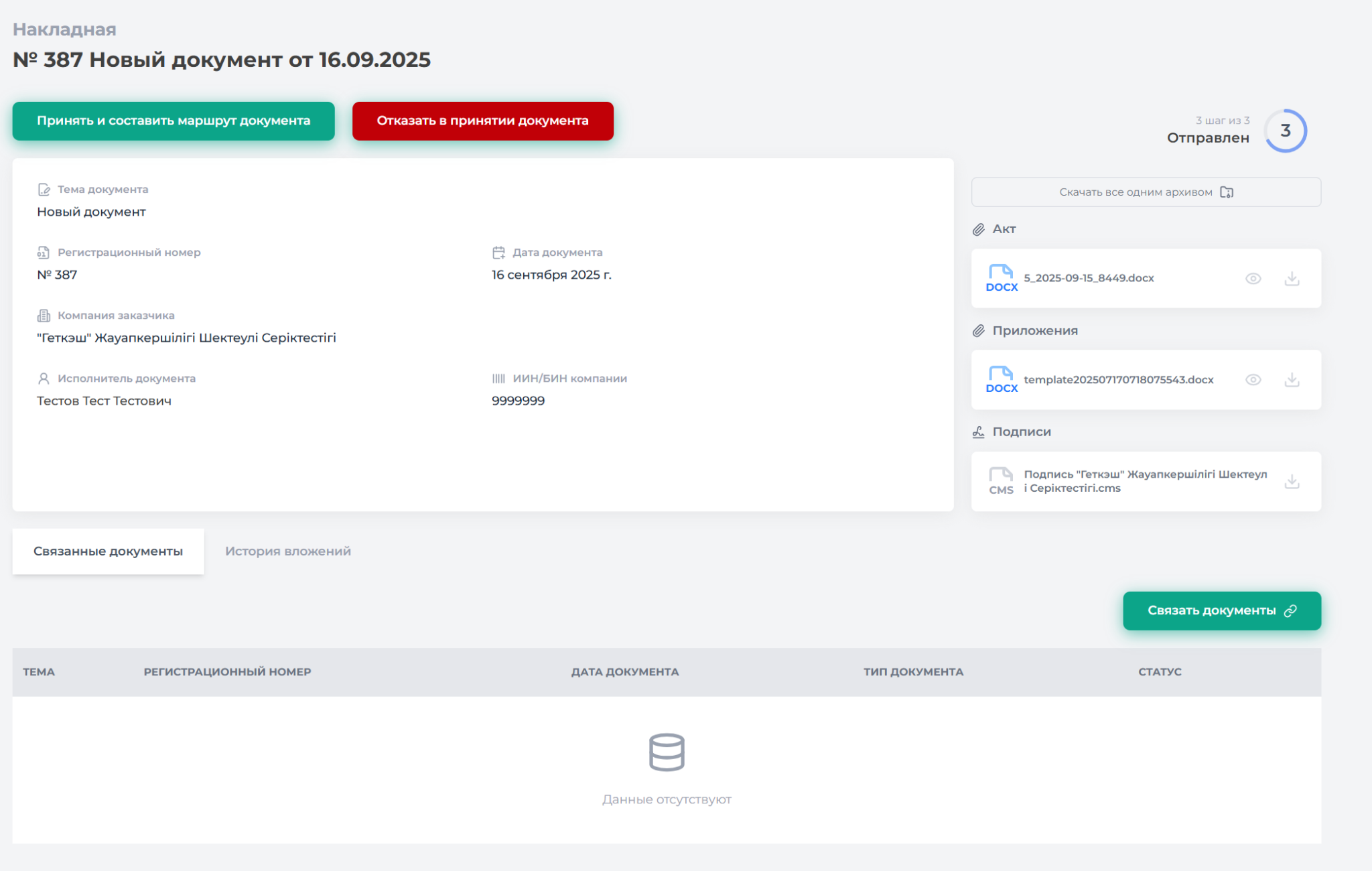Click the Дата документа column header
Viewport: 1372px width, 871px height.
pyautogui.click(x=624, y=672)
